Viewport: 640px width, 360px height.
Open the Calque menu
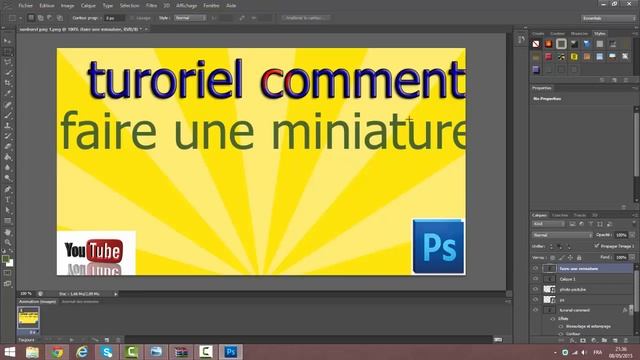click(88, 6)
